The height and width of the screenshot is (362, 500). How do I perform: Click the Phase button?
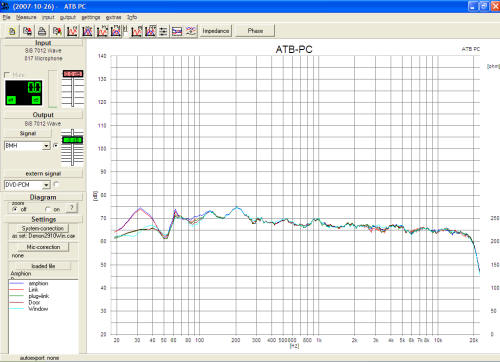click(x=255, y=31)
